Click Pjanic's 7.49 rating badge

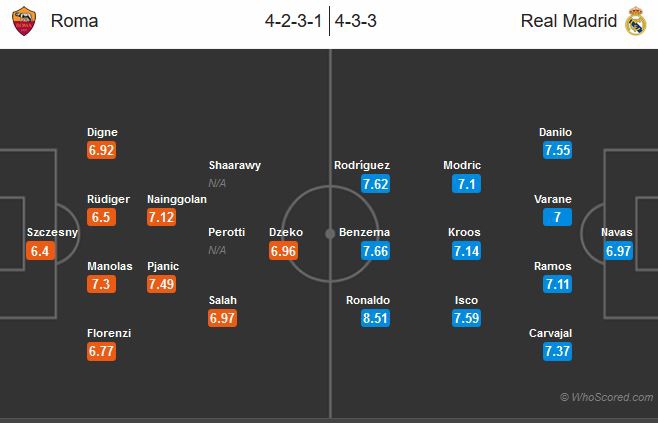[163, 285]
